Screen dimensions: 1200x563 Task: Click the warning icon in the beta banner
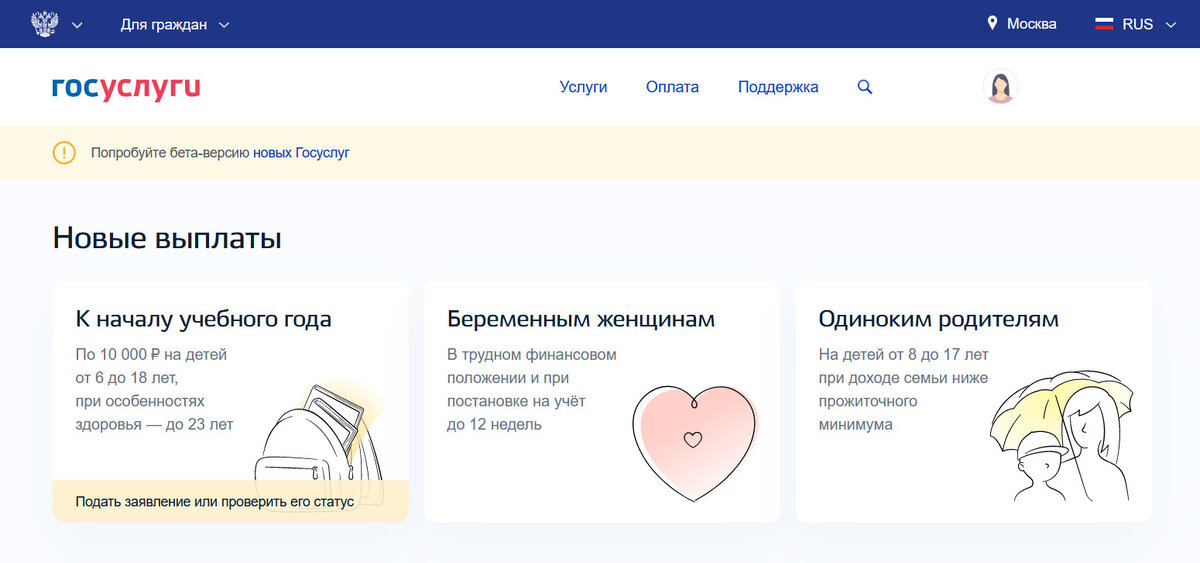(x=64, y=153)
